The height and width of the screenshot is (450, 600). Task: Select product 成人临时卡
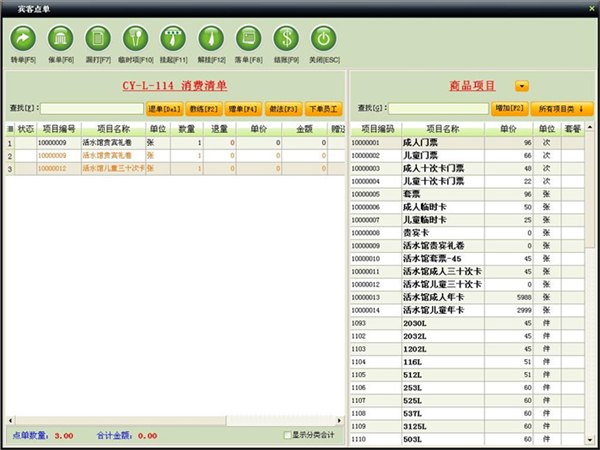(x=467, y=207)
